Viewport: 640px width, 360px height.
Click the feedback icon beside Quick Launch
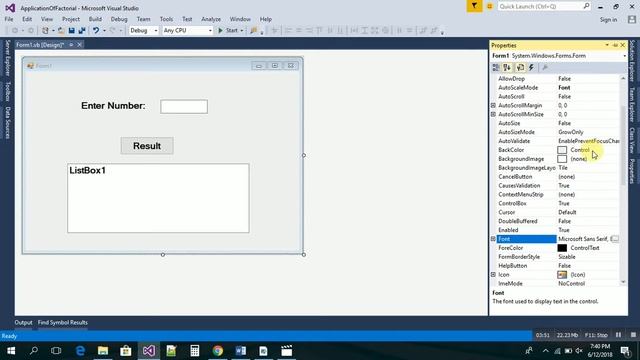point(490,6)
